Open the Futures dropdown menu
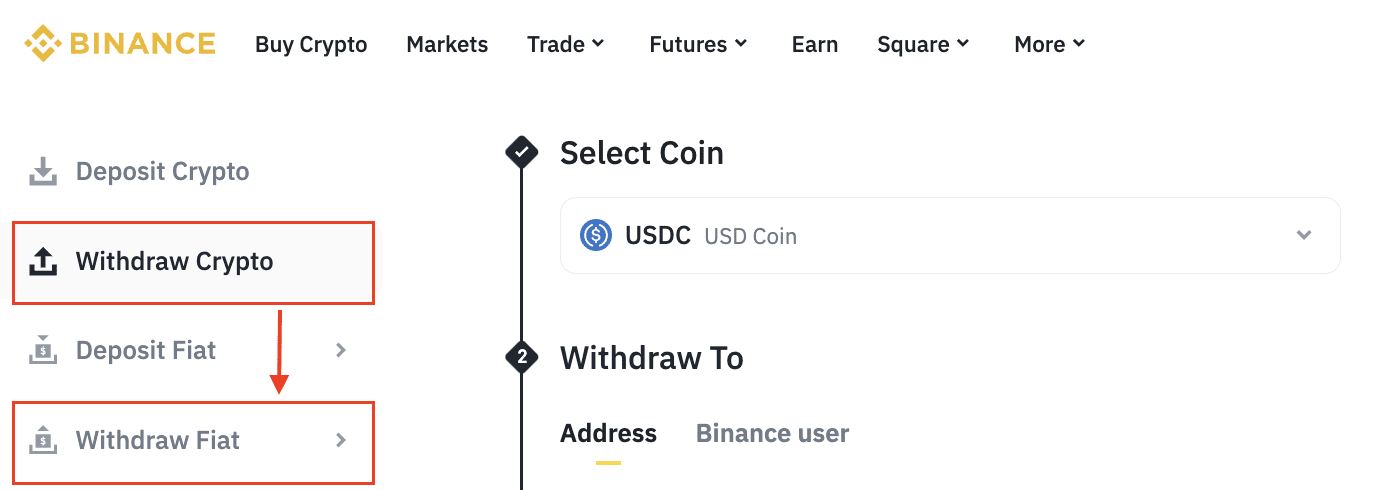 click(x=698, y=44)
